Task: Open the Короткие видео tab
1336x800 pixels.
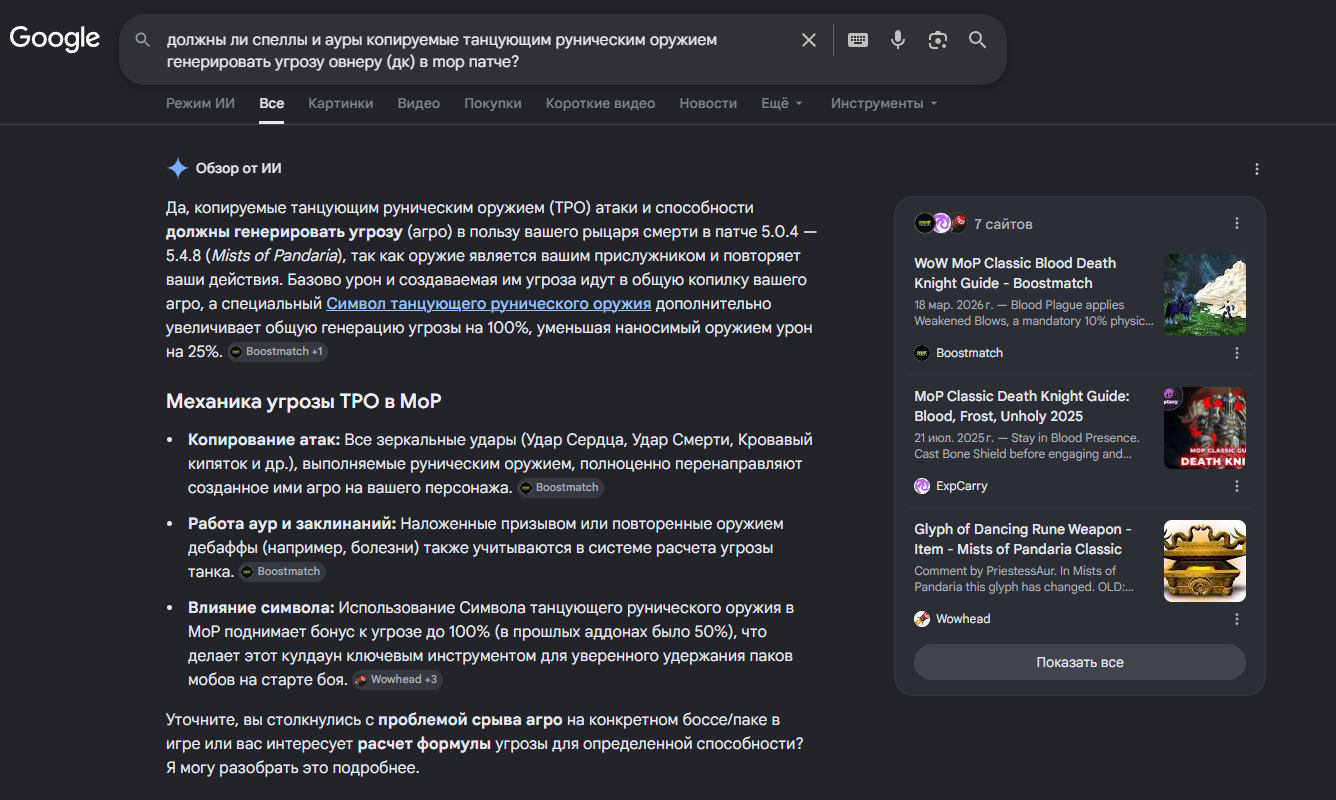Action: (601, 103)
